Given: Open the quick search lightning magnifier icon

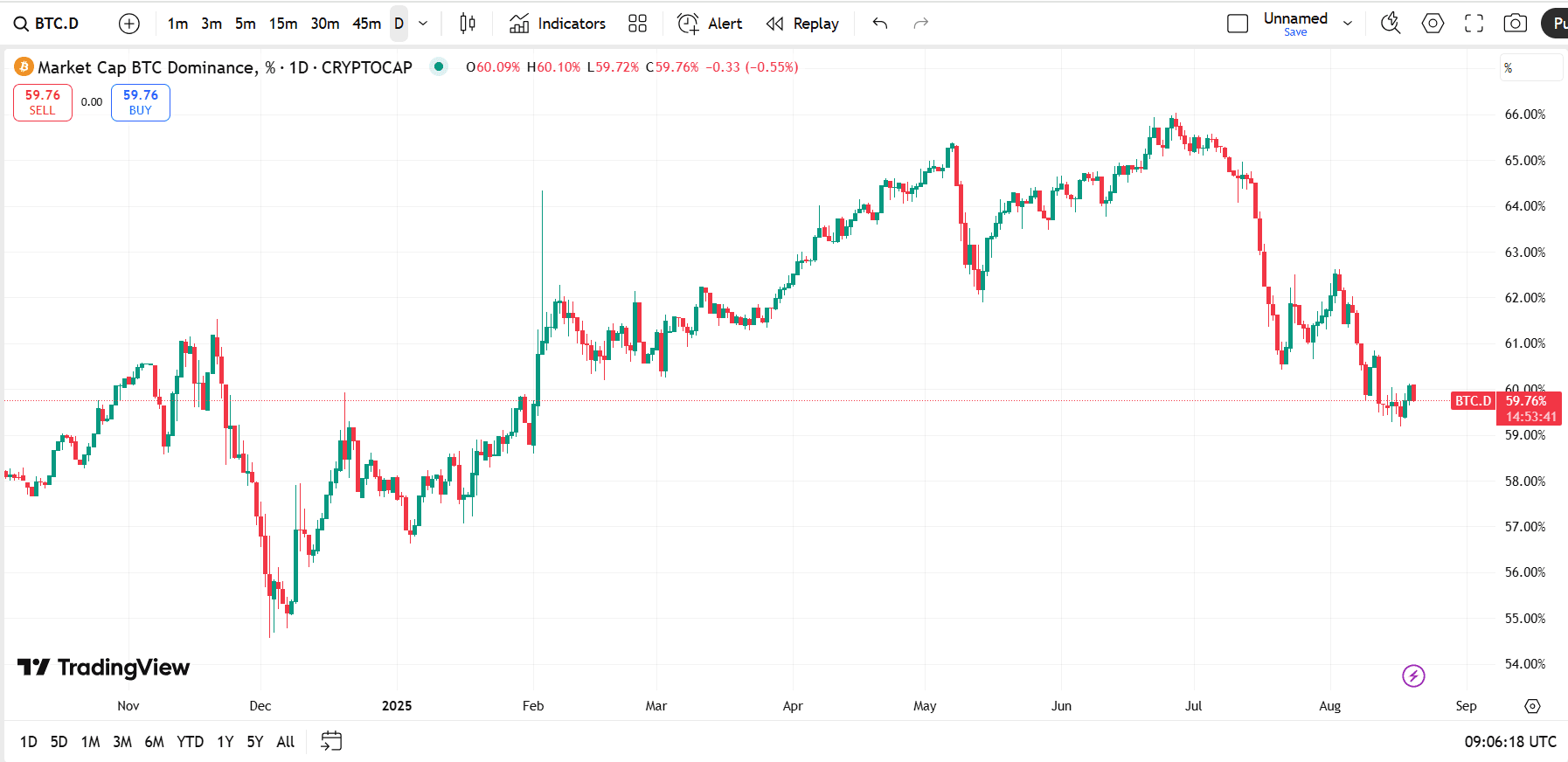Looking at the screenshot, I should pyautogui.click(x=1390, y=24).
